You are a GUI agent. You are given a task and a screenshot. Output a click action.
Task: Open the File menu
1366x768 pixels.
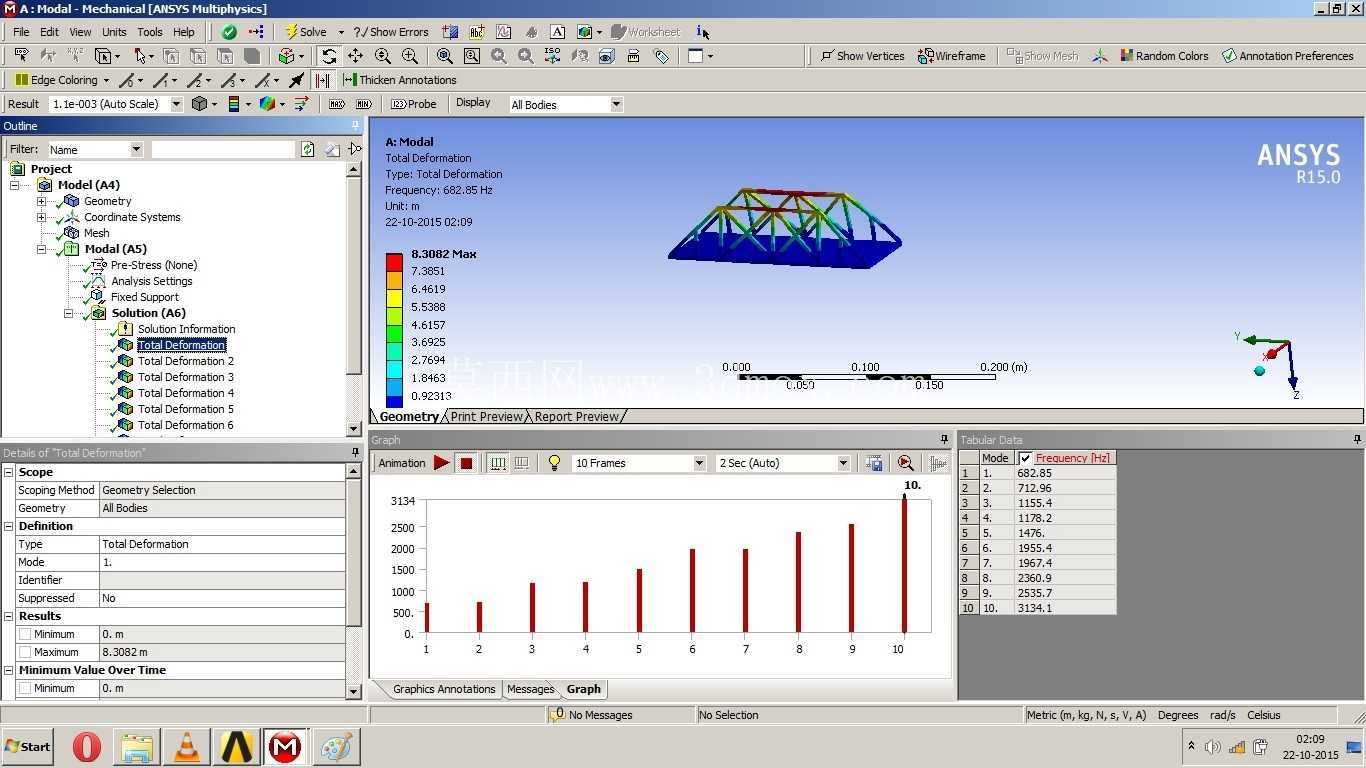(x=21, y=32)
